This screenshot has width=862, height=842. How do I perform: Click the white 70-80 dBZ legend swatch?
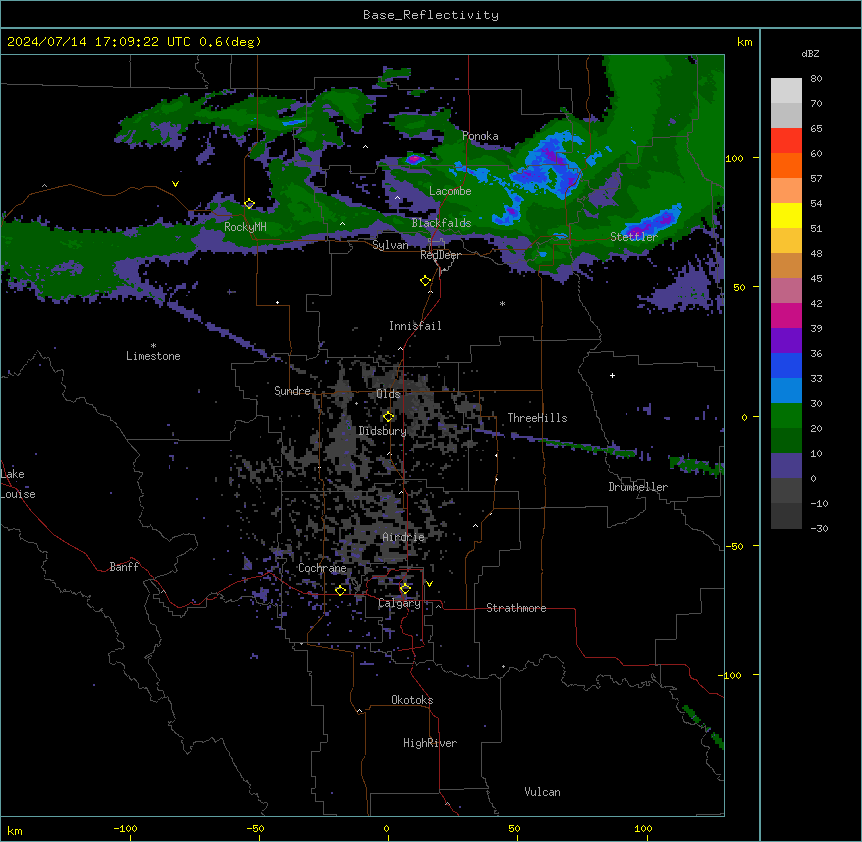(786, 91)
